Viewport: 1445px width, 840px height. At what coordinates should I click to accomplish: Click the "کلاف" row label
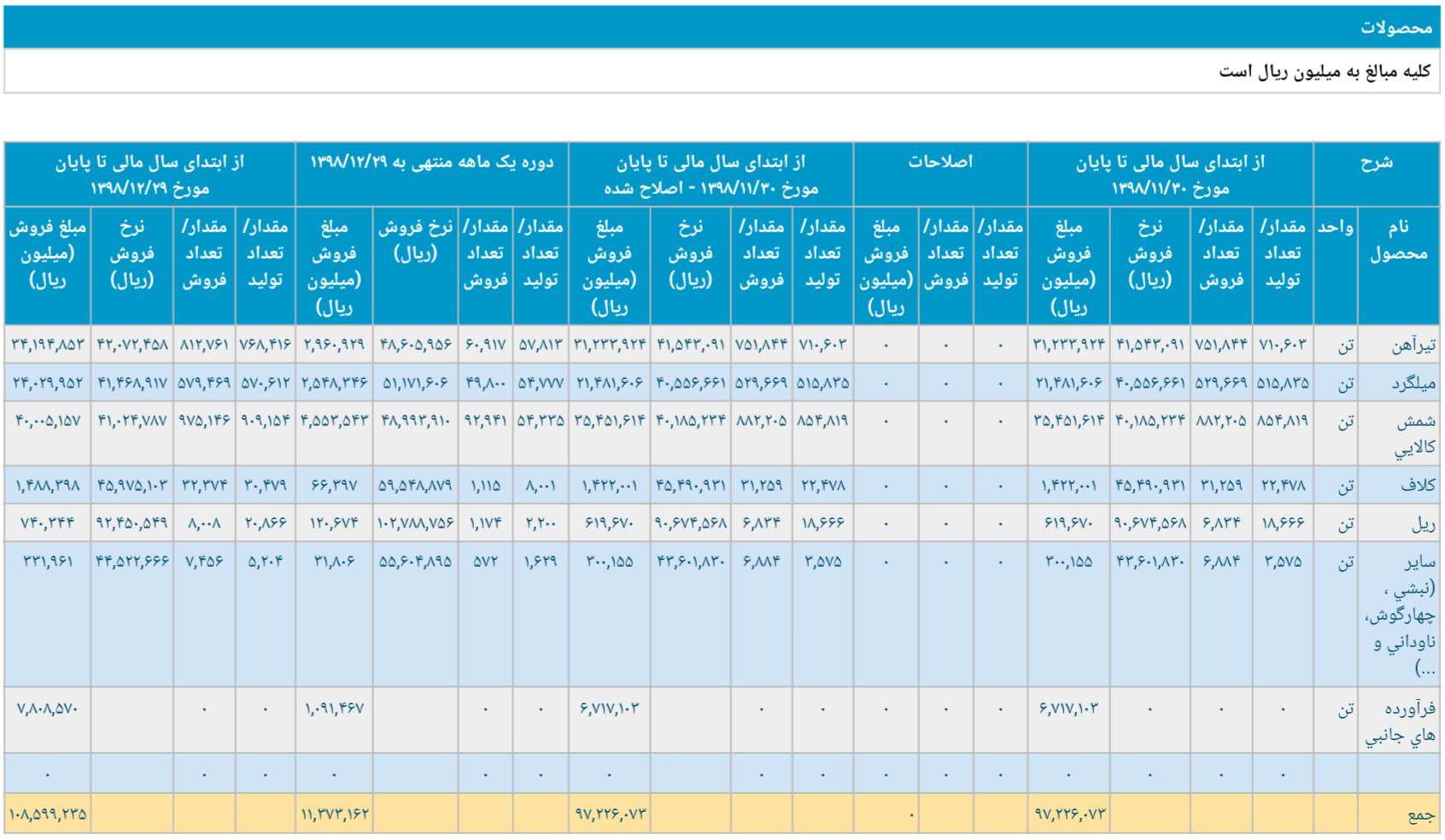point(1419,485)
